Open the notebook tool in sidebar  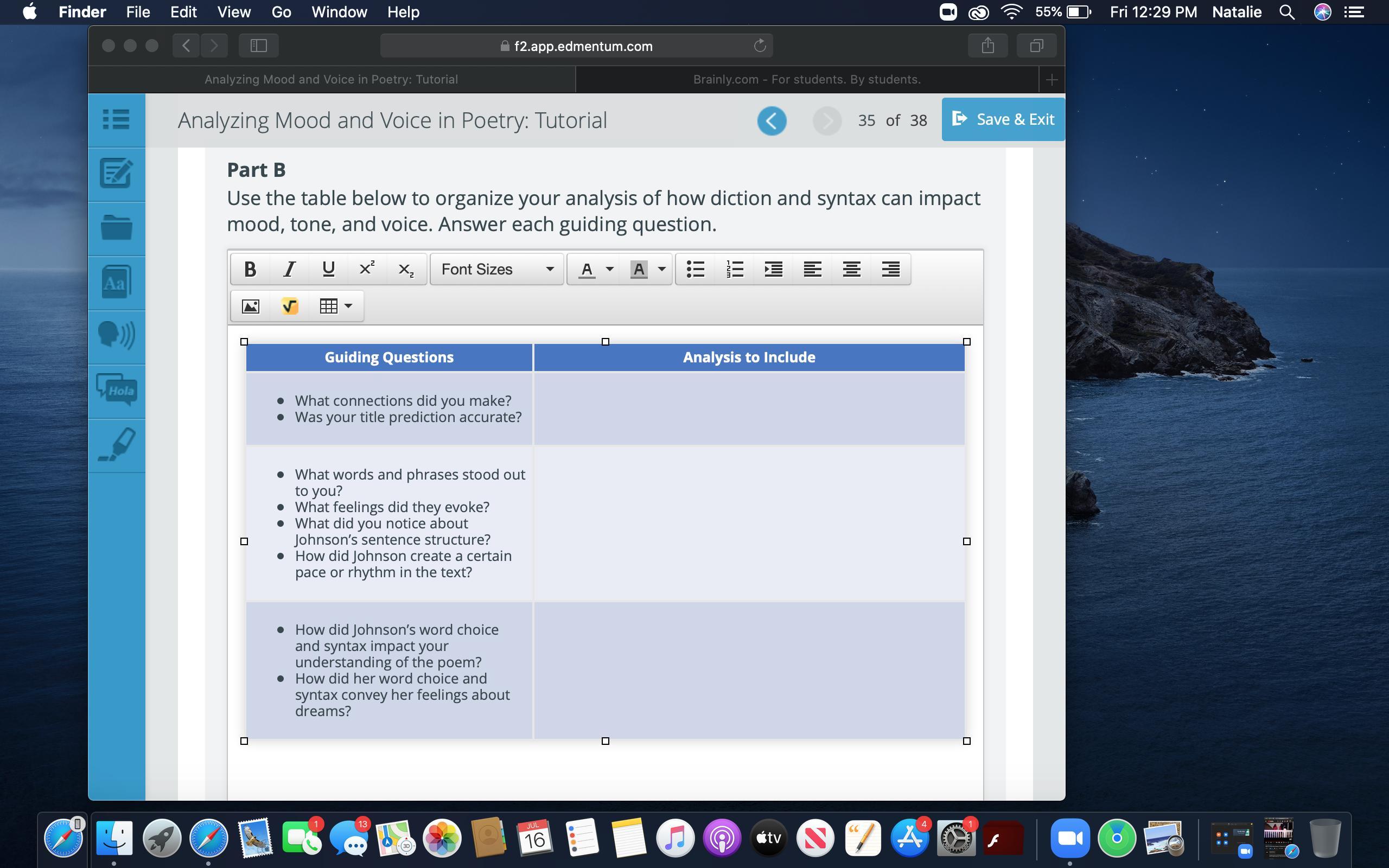(x=116, y=174)
